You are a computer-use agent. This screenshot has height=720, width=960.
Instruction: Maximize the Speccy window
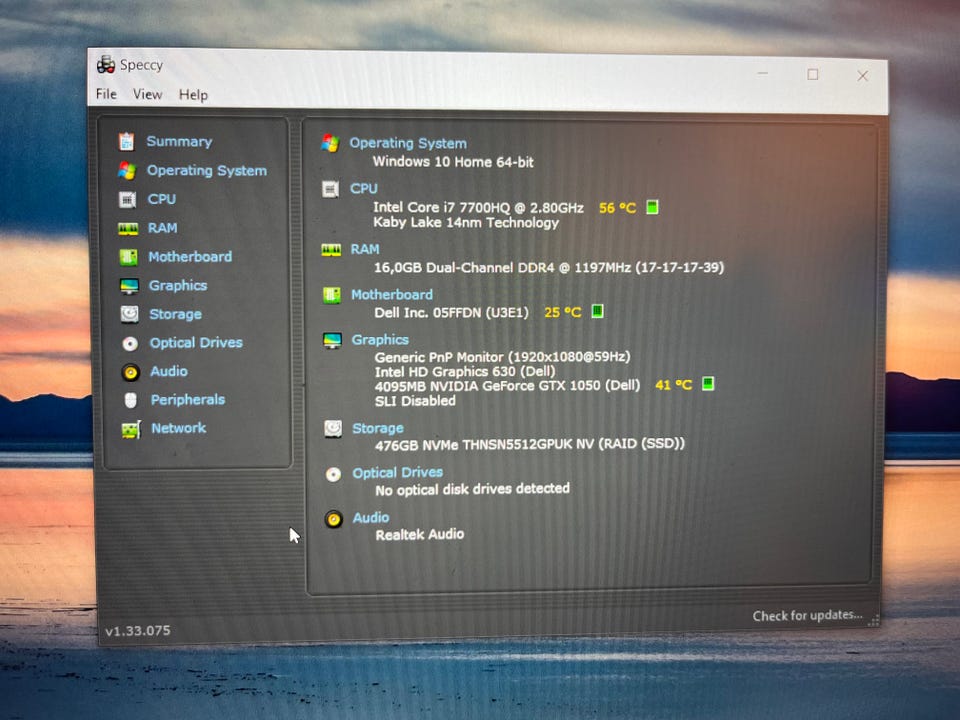click(x=812, y=74)
